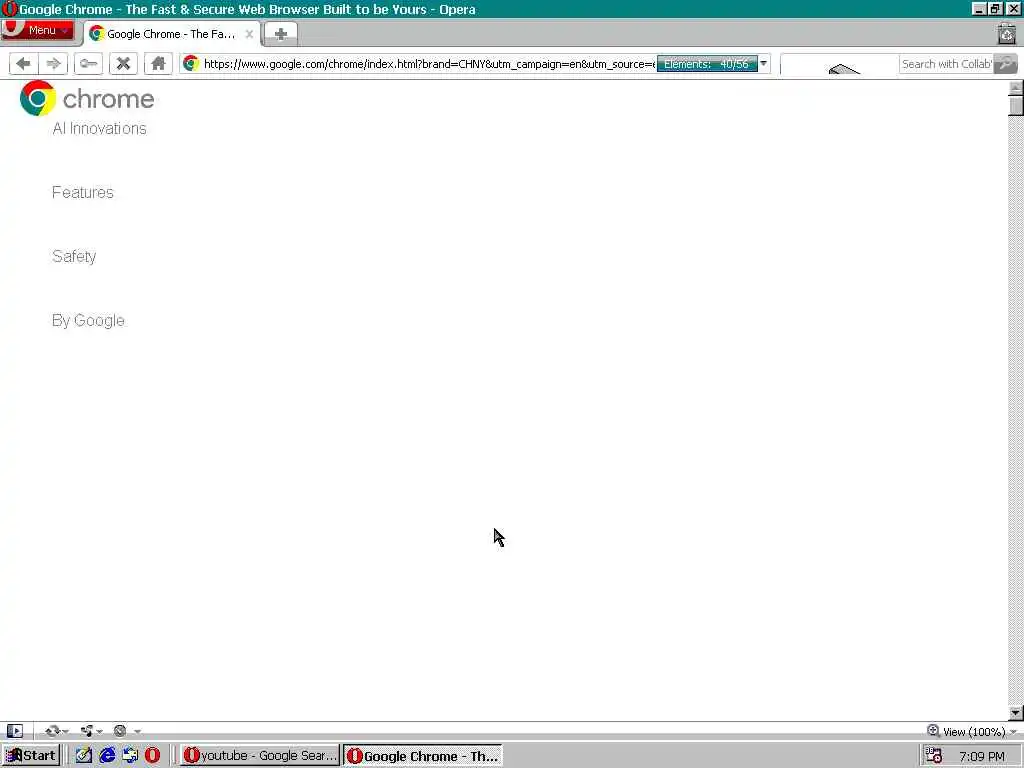Image resolution: width=1024 pixels, height=768 pixels.
Task: Click the scrollbar up arrow
Action: [x=1016, y=87]
